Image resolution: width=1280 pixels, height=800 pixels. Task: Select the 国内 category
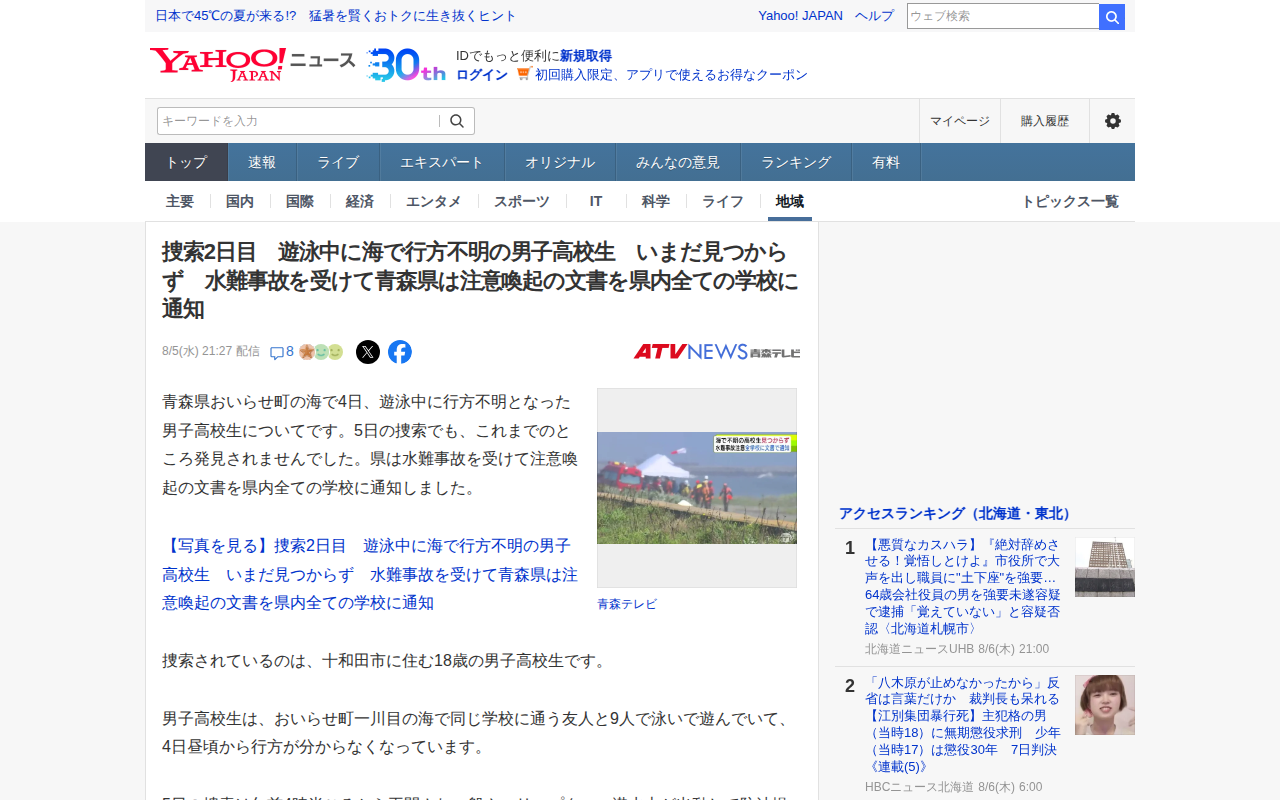tap(240, 201)
